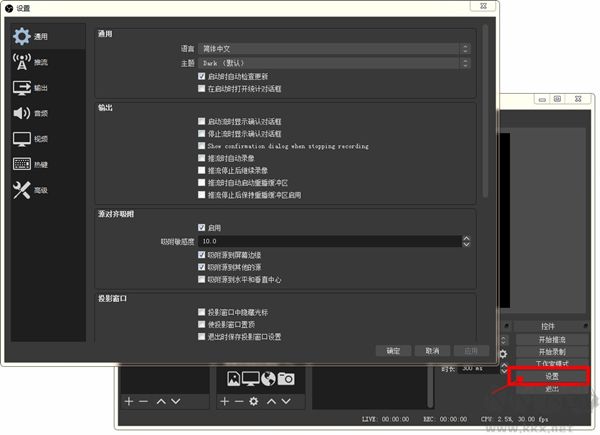Move scene down in scenes panel
The width and height of the screenshot is (600, 435).
176,401
